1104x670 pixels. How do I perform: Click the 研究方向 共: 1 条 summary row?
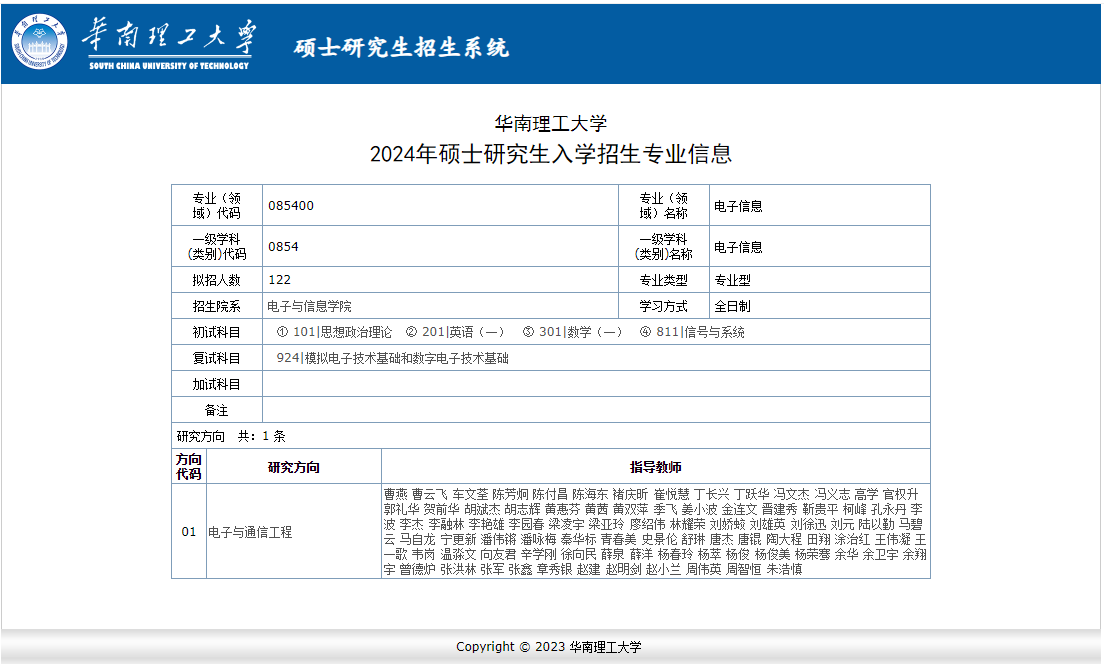551,436
